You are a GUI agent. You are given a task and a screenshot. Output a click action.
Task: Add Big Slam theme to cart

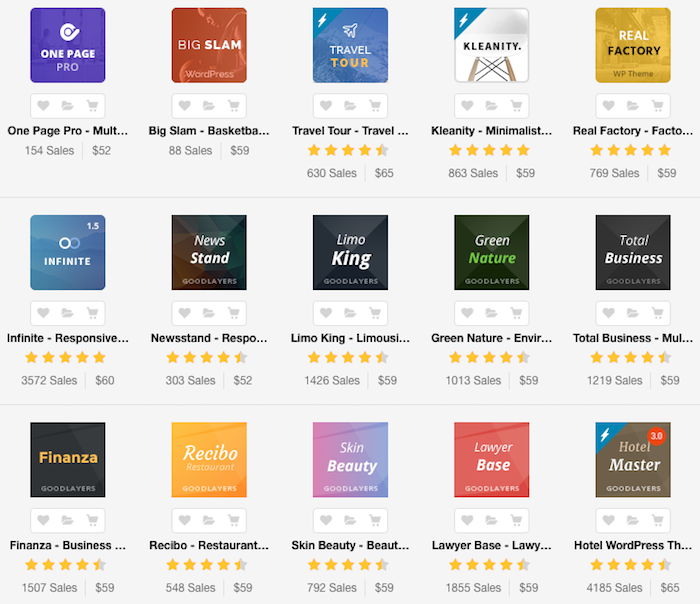click(x=233, y=106)
